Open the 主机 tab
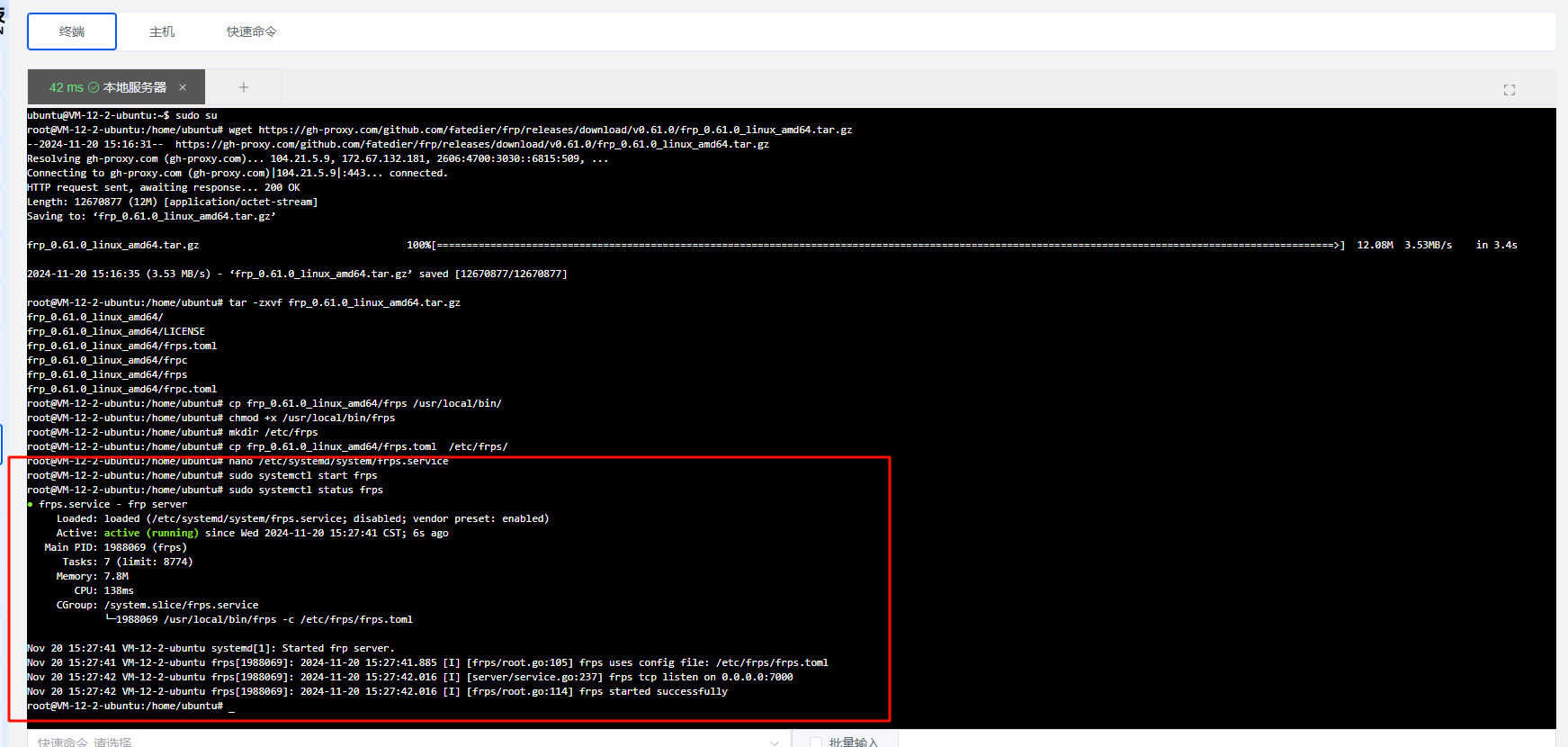 pyautogui.click(x=162, y=31)
